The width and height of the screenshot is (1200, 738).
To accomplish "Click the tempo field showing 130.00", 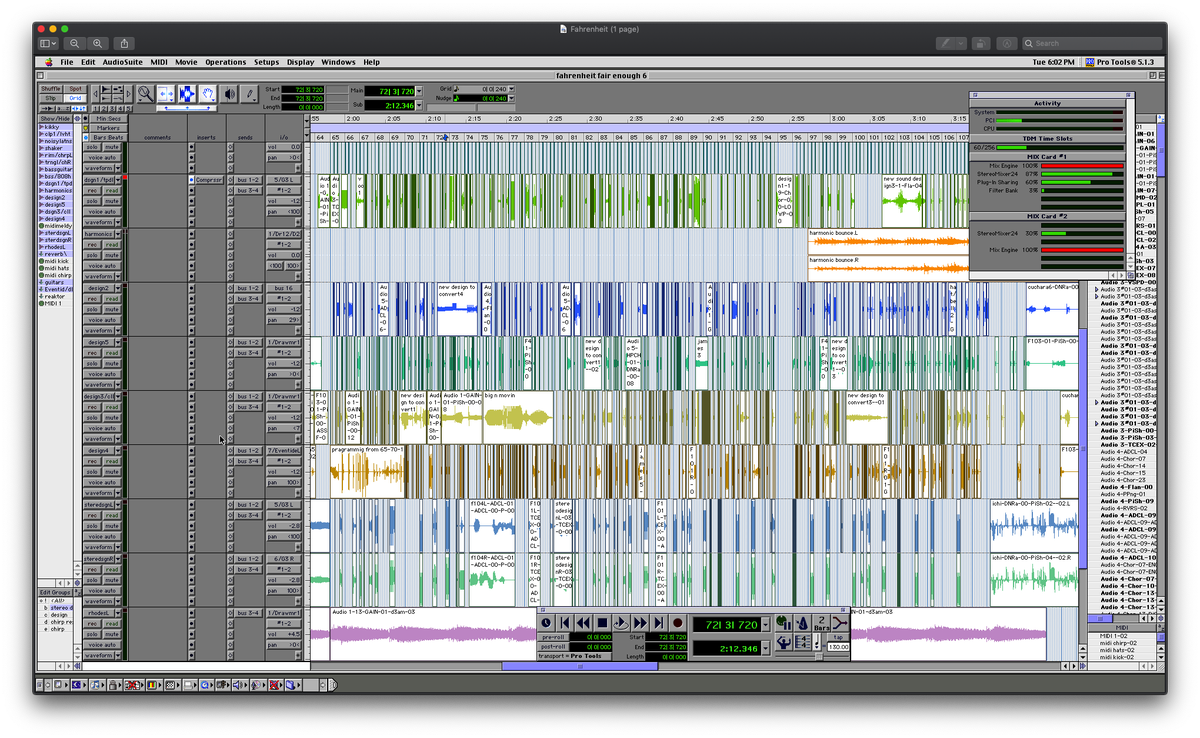I will tap(839, 647).
